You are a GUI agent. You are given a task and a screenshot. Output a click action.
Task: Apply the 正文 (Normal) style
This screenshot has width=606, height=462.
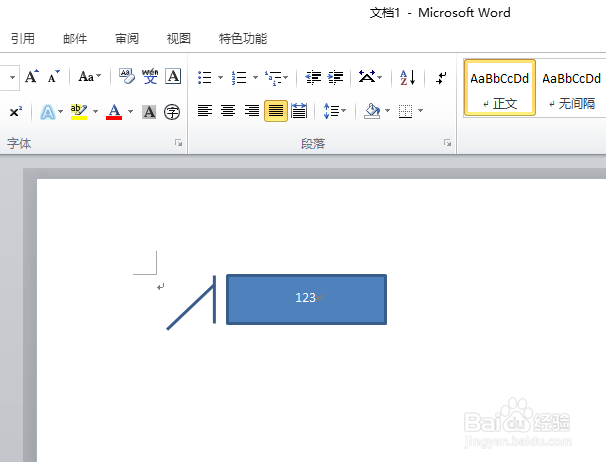point(500,88)
